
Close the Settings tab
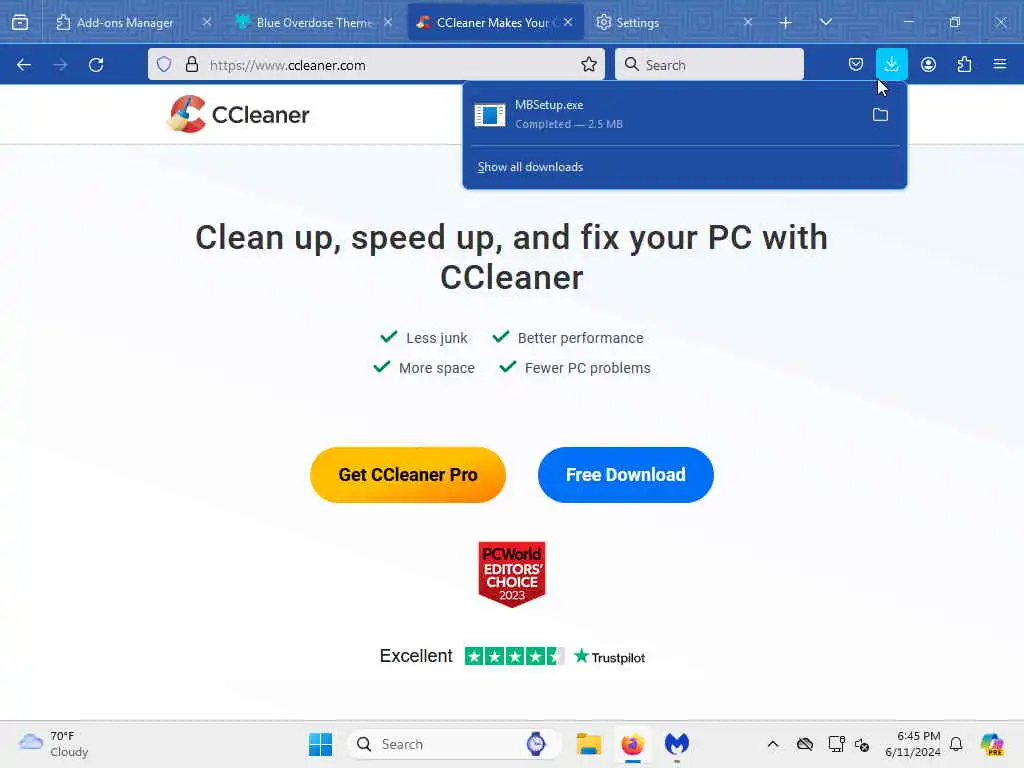tap(748, 22)
